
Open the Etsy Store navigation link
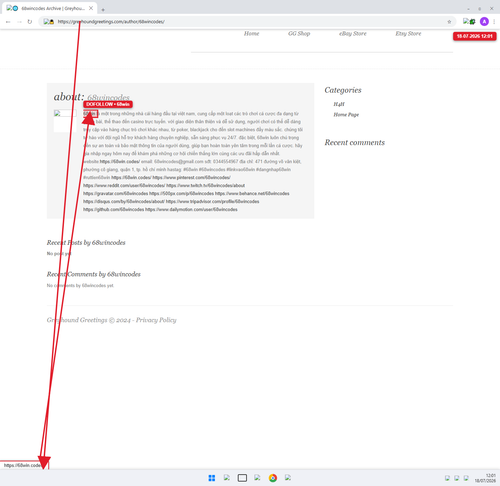(x=408, y=33)
